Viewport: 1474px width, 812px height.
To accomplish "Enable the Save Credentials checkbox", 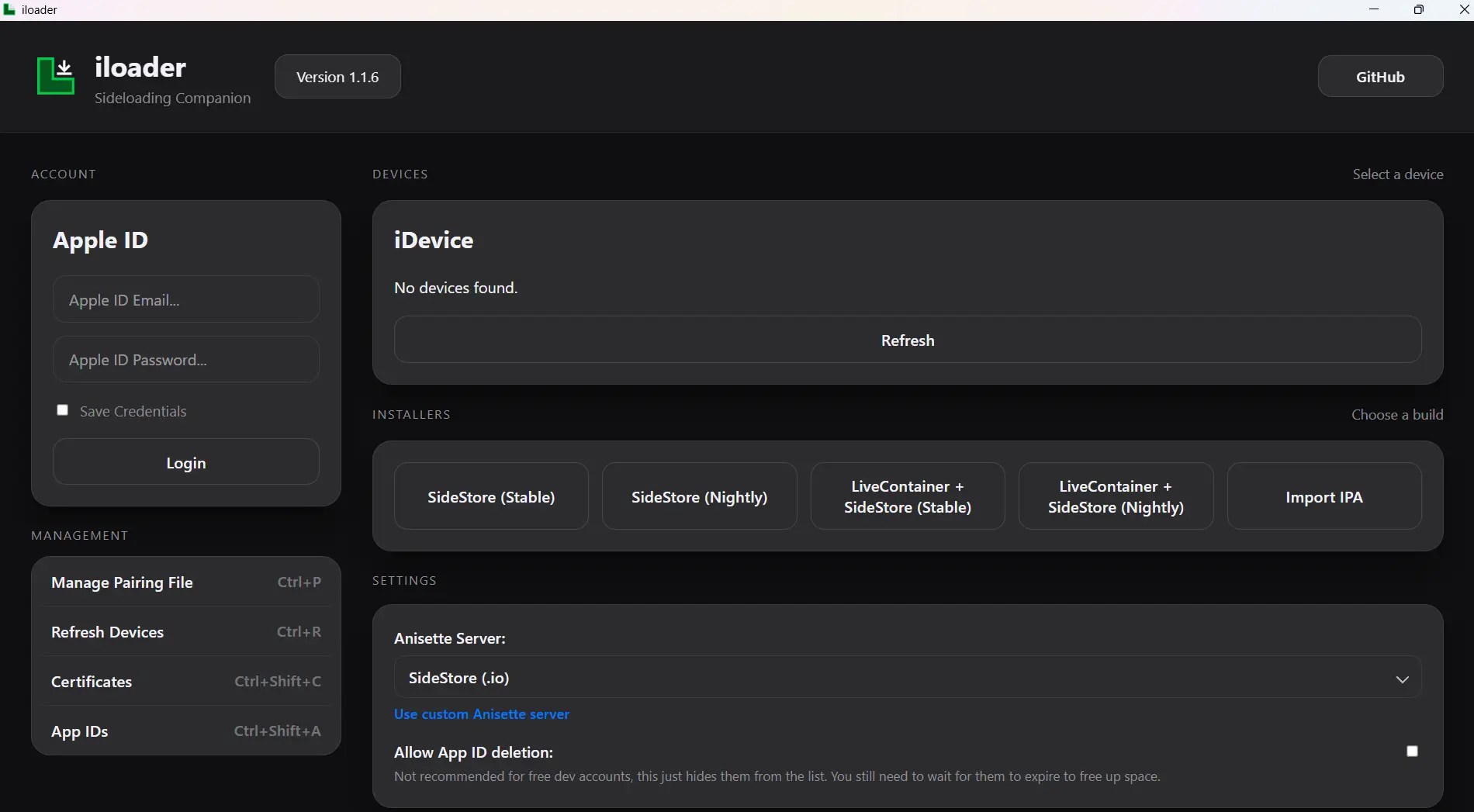I will click(x=63, y=410).
